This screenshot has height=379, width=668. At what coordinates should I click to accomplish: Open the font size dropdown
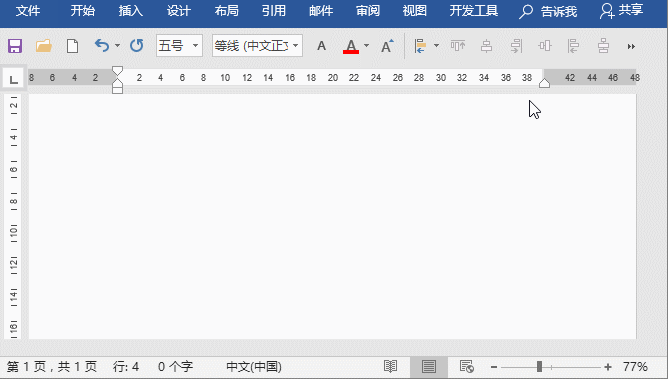click(196, 46)
